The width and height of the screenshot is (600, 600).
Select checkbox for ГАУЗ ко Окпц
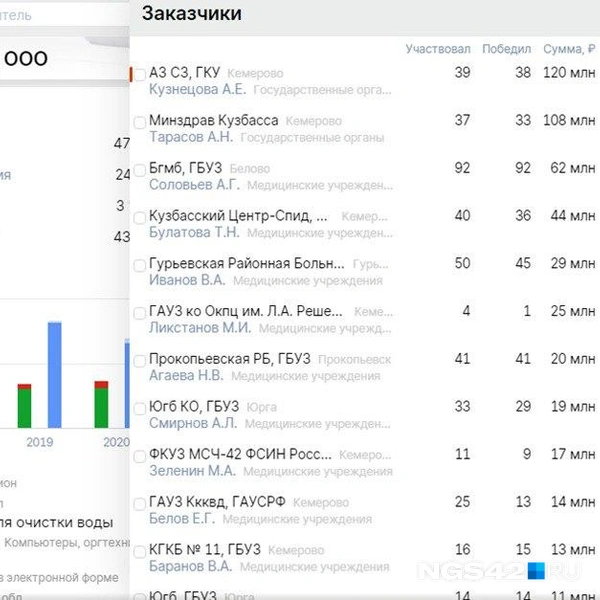point(140,313)
